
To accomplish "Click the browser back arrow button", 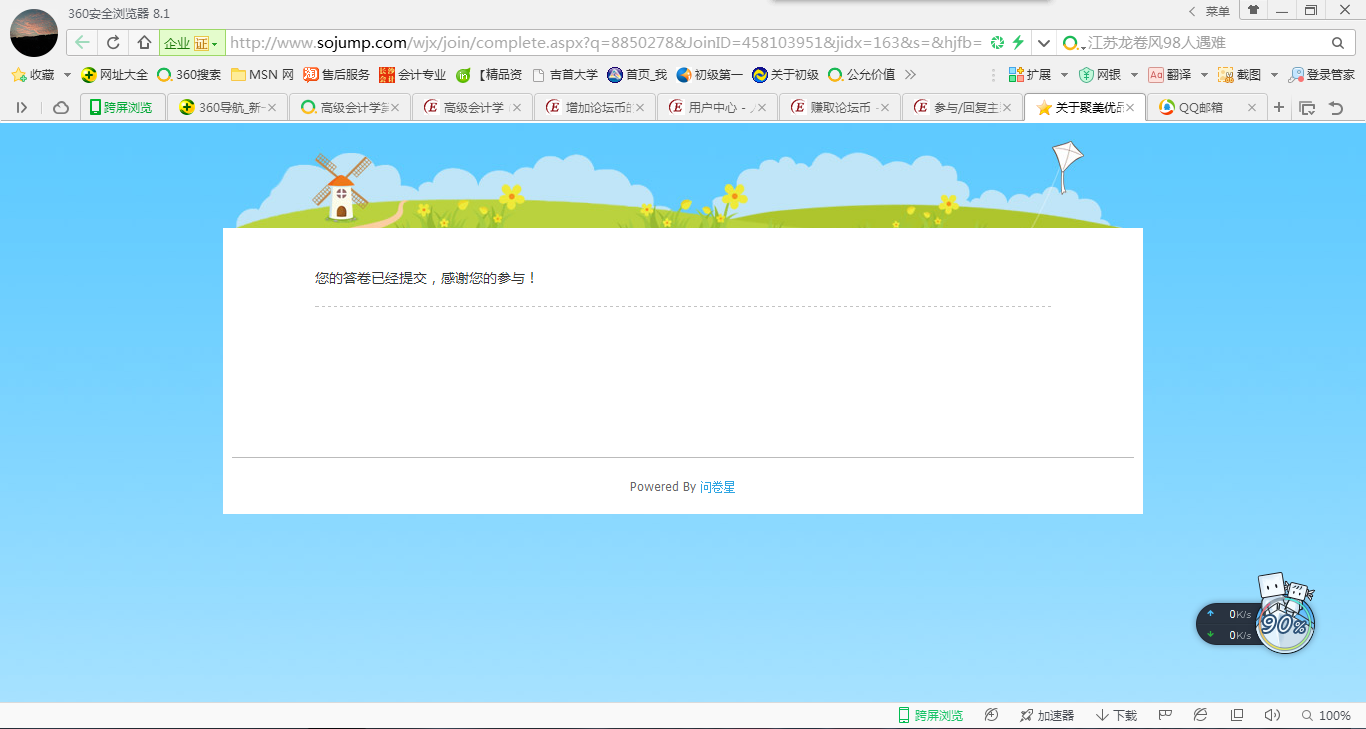I will [x=82, y=43].
